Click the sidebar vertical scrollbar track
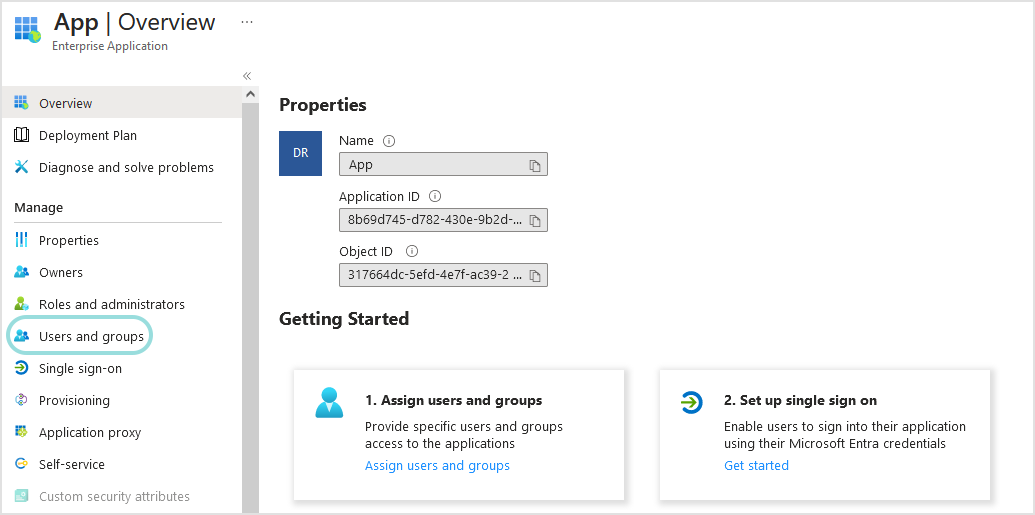The image size is (1035, 515). (250, 307)
